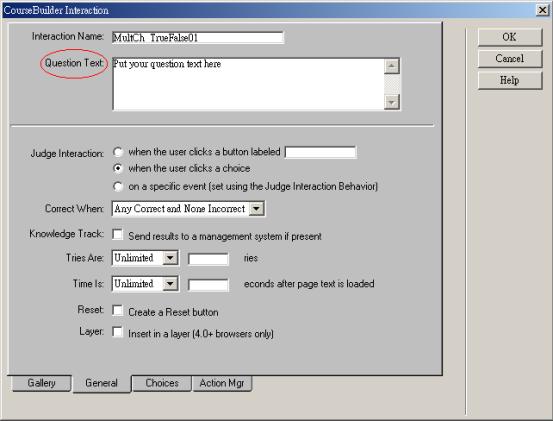This screenshot has height=421, width=553.
Task: Click scroll down arrow in Question Text box
Action: pyautogui.click(x=391, y=102)
